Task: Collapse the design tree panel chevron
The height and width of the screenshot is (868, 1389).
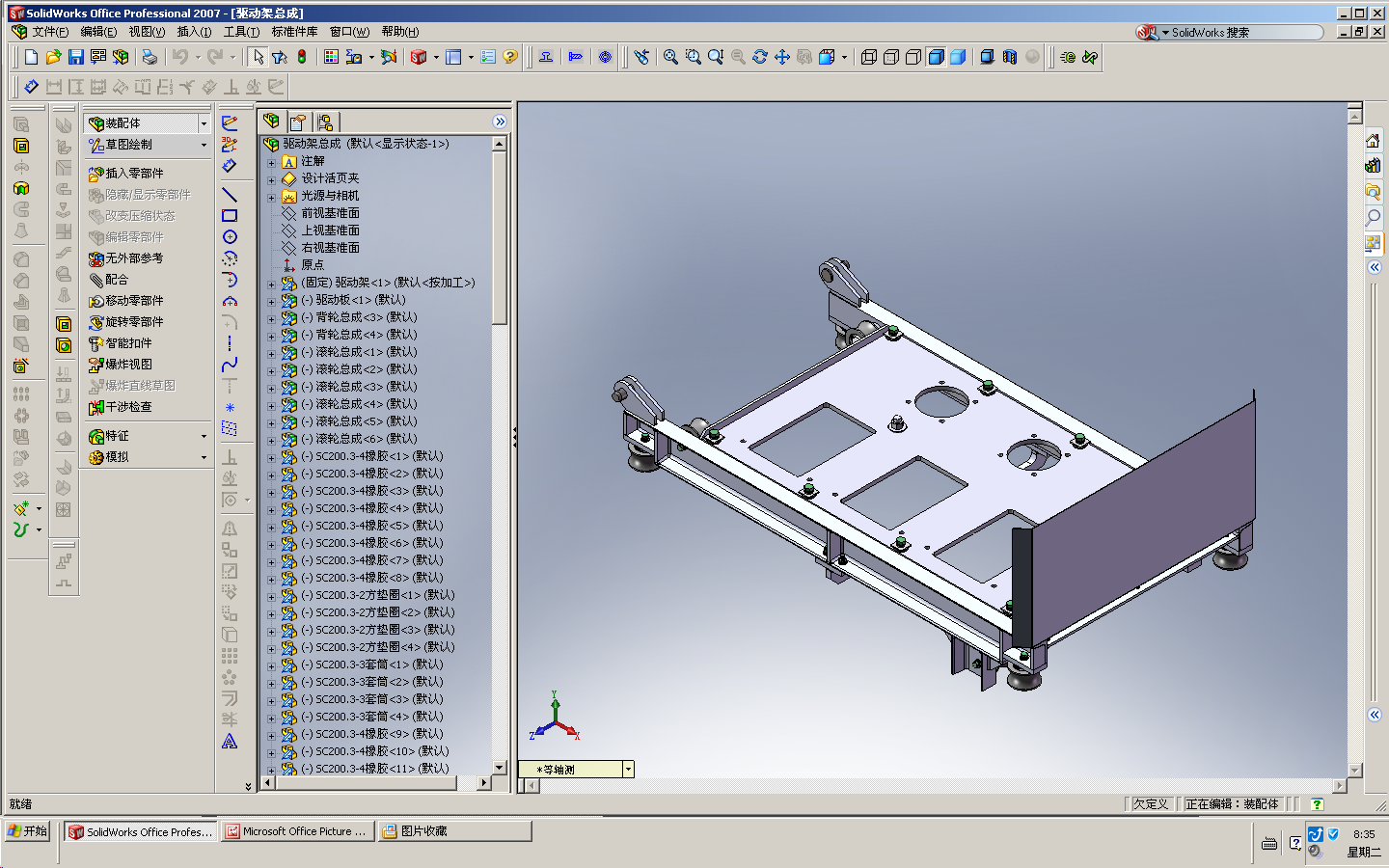Action: click(500, 122)
